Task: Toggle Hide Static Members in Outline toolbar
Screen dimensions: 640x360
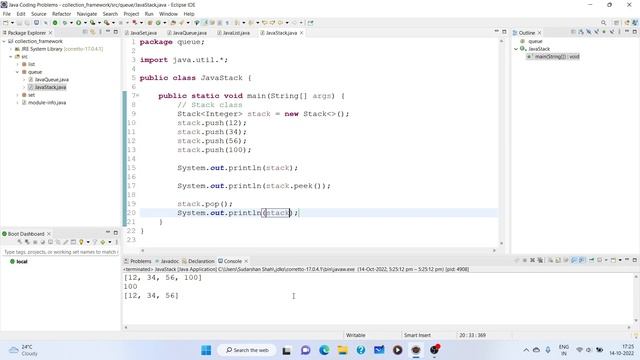Action: click(597, 32)
